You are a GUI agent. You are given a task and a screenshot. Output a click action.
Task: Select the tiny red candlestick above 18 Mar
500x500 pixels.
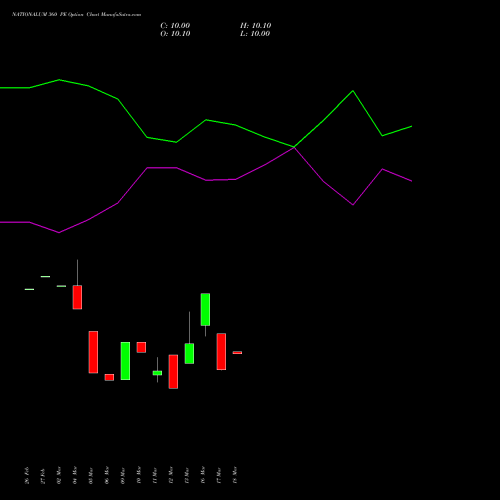[x=237, y=353]
